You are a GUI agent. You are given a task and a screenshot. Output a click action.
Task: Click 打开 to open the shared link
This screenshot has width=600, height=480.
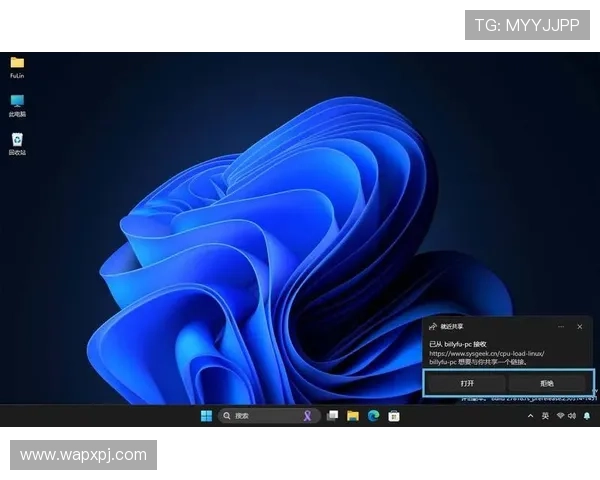(467, 383)
